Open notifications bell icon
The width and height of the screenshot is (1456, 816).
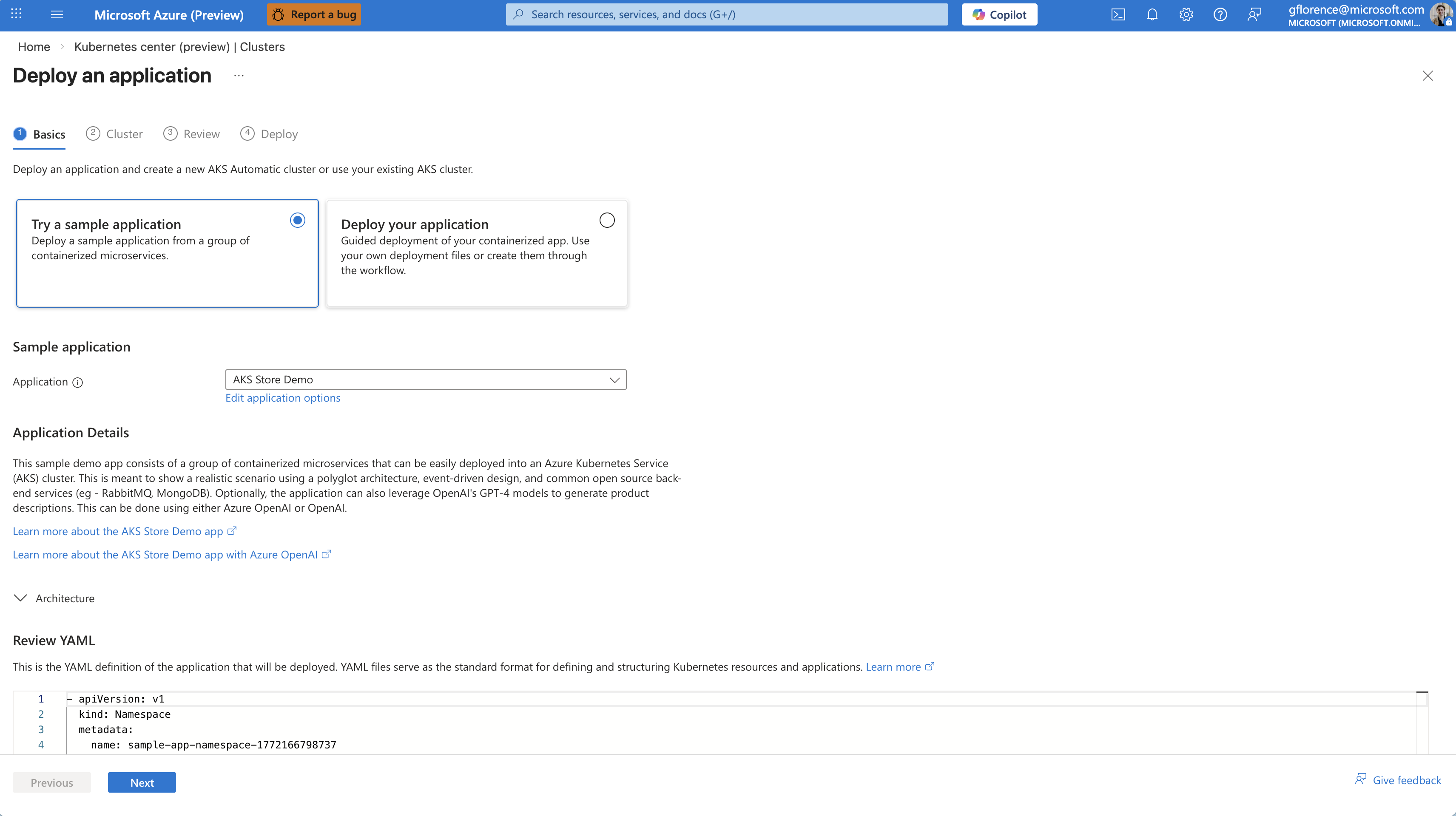tap(1152, 15)
